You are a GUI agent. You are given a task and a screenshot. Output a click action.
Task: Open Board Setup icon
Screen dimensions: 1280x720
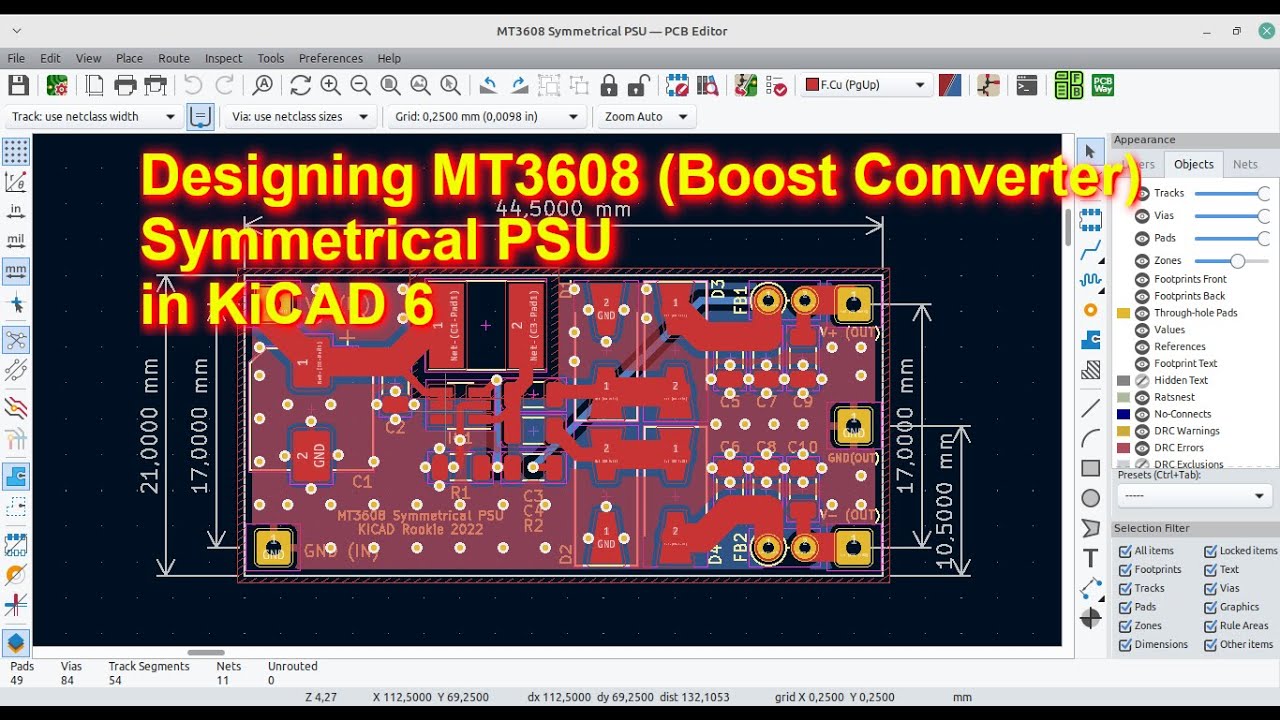click(x=57, y=85)
